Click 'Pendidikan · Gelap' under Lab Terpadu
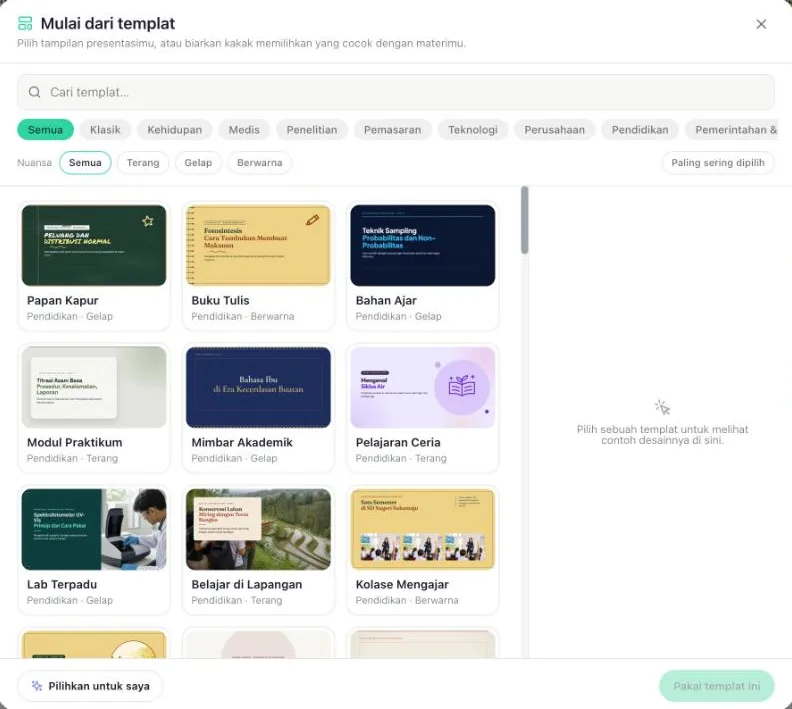 [70, 600]
